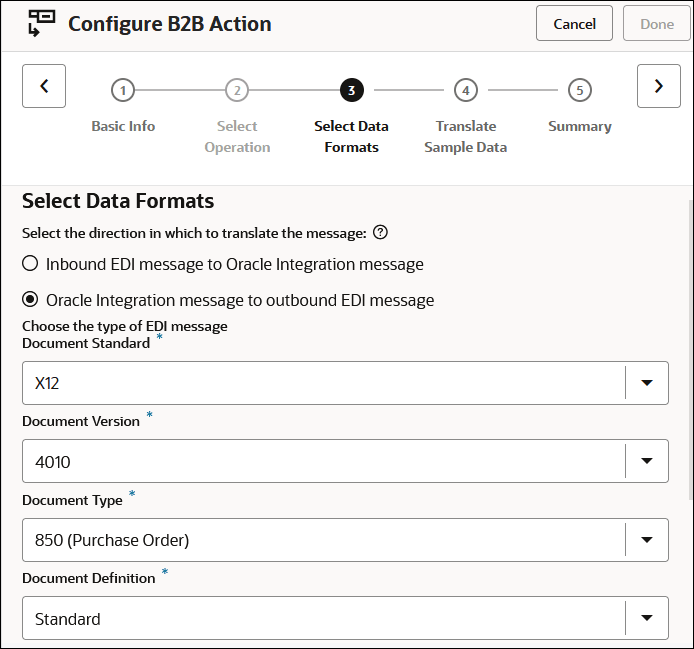Screen dimensions: 694x649
Task: Open the Translate Sample Data step label
Action: pos(466,136)
